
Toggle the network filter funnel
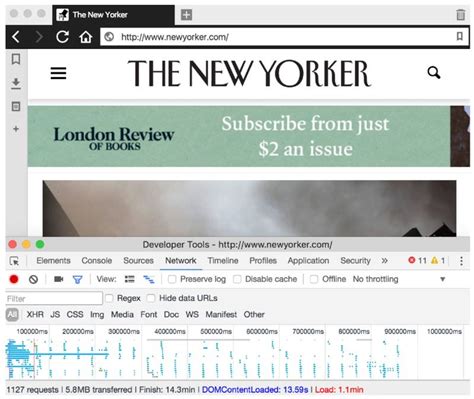77,279
